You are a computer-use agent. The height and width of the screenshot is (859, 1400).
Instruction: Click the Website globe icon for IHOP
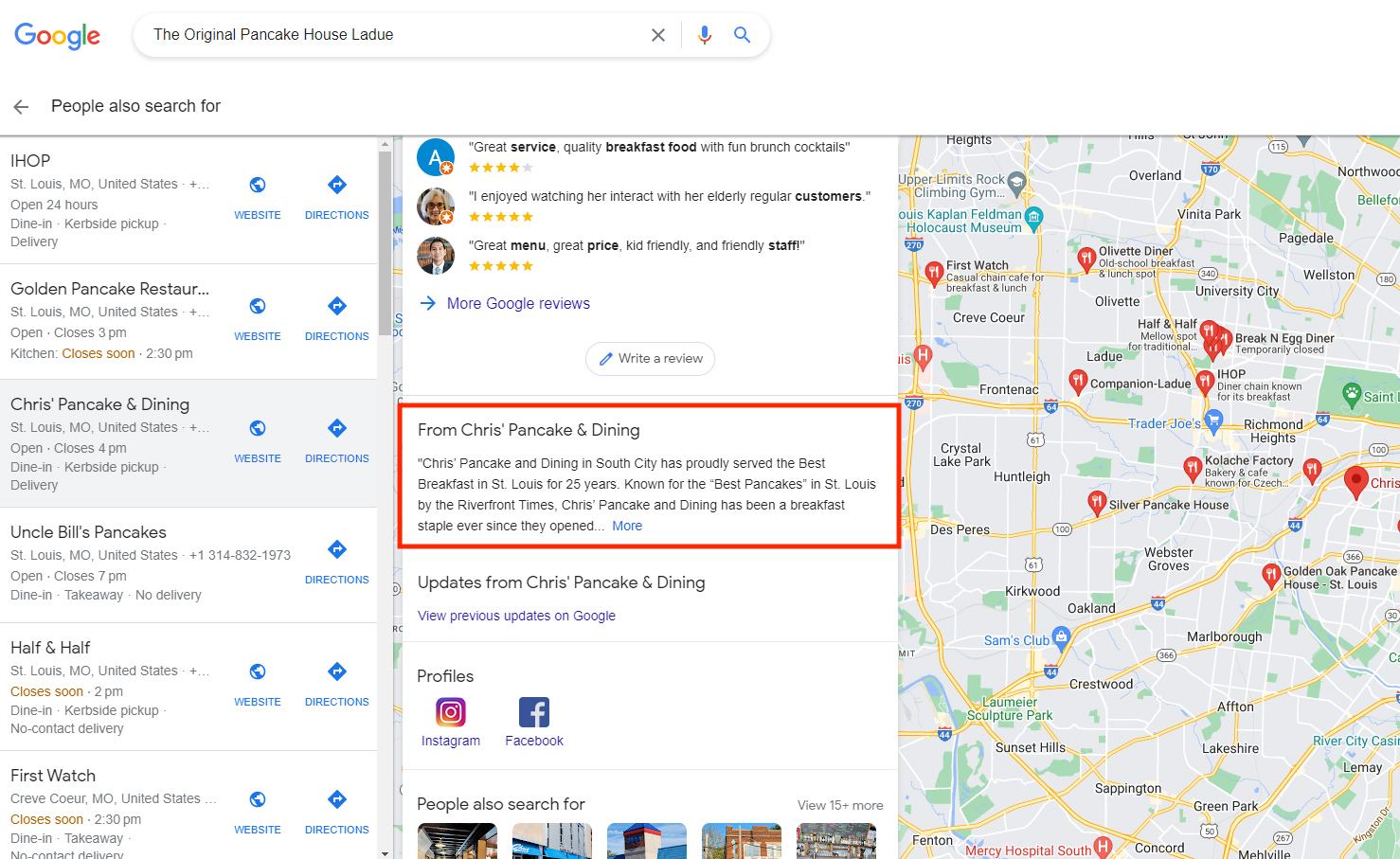257,185
